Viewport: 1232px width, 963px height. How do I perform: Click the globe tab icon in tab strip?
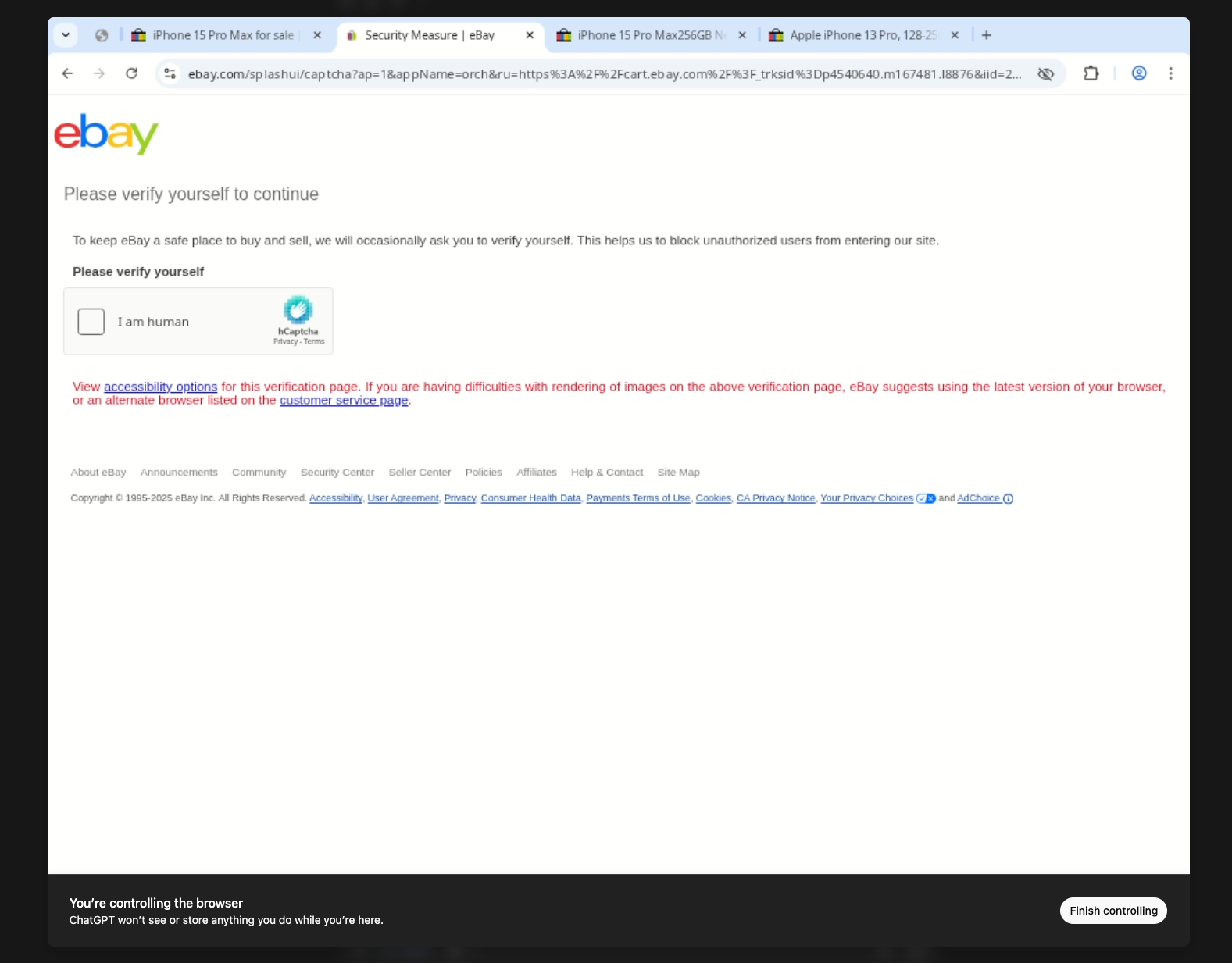pyautogui.click(x=102, y=35)
